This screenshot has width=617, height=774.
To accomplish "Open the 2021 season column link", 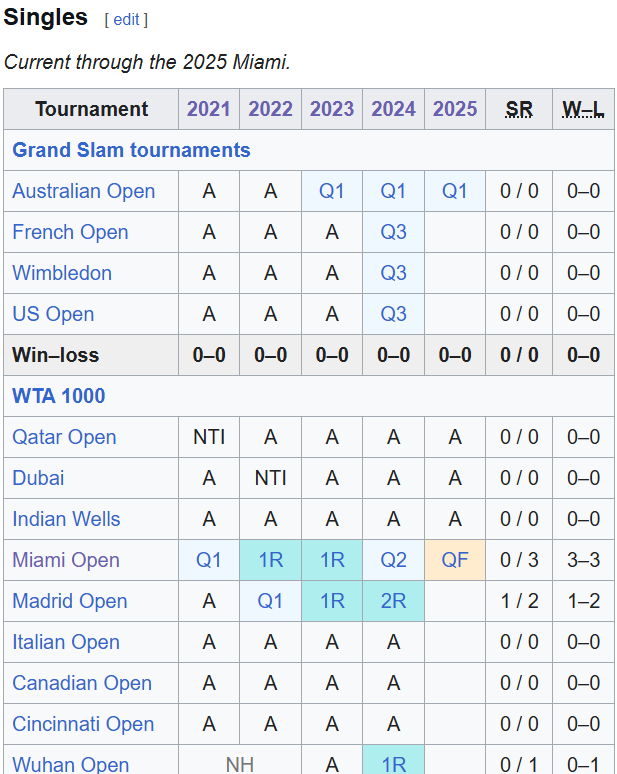I will [x=209, y=109].
